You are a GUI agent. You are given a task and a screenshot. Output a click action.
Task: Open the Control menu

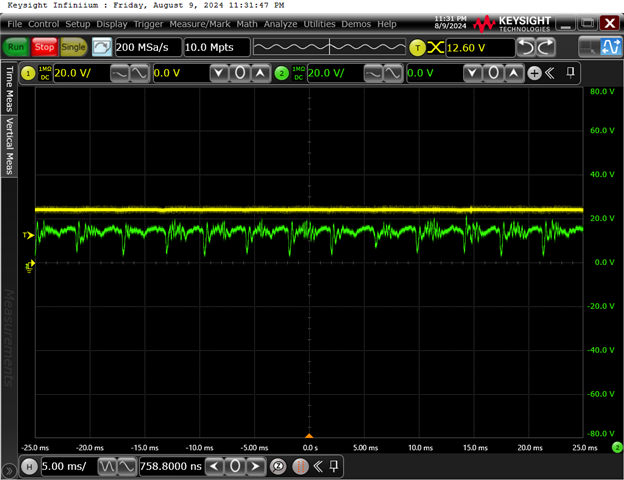(43, 24)
